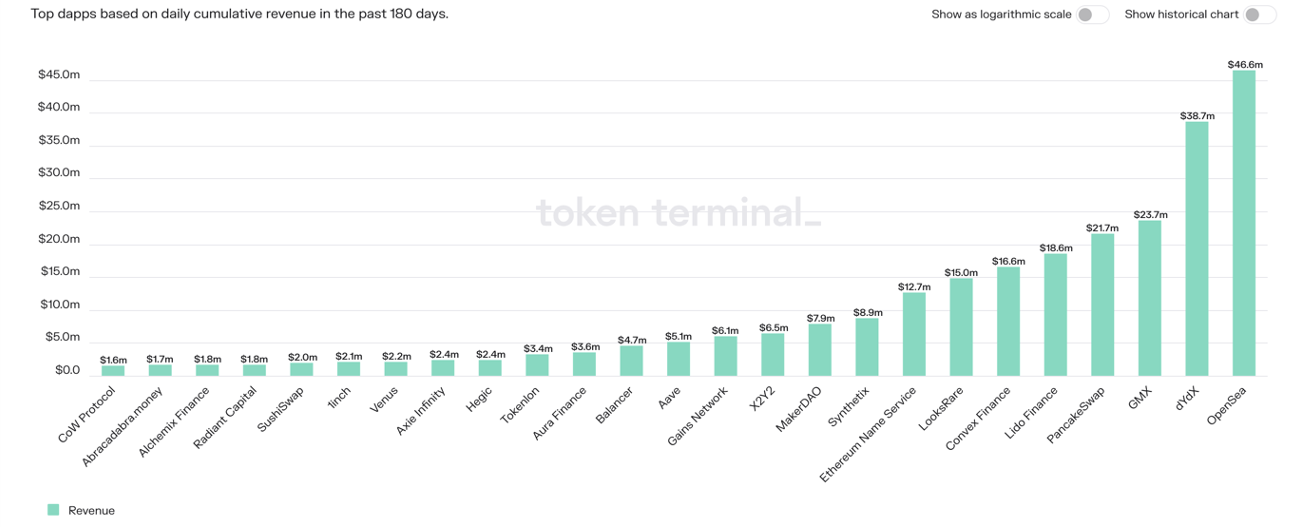Click the token terminal watermark logo
Viewport: 1310px width, 530px height.
coord(678,213)
